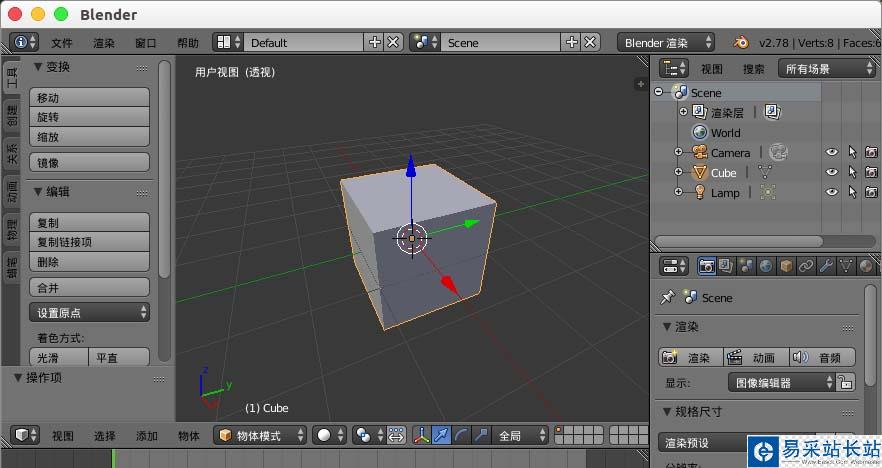Collapse the Scene tree node
Screen dimensions: 882x468
[x=659, y=91]
